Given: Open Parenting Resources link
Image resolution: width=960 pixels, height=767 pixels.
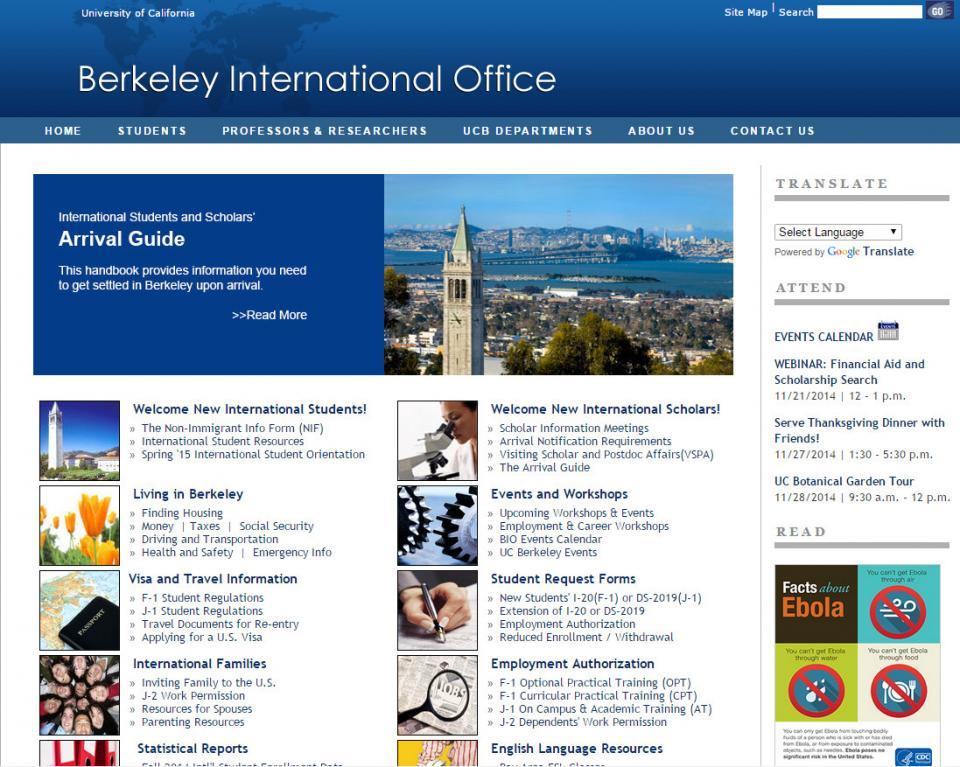Looking at the screenshot, I should pyautogui.click(x=193, y=722).
